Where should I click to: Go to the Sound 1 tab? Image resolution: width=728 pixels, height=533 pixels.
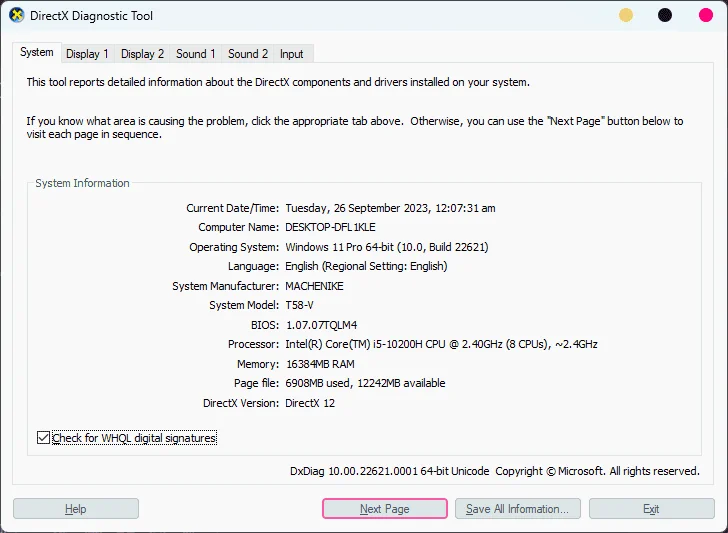(195, 54)
